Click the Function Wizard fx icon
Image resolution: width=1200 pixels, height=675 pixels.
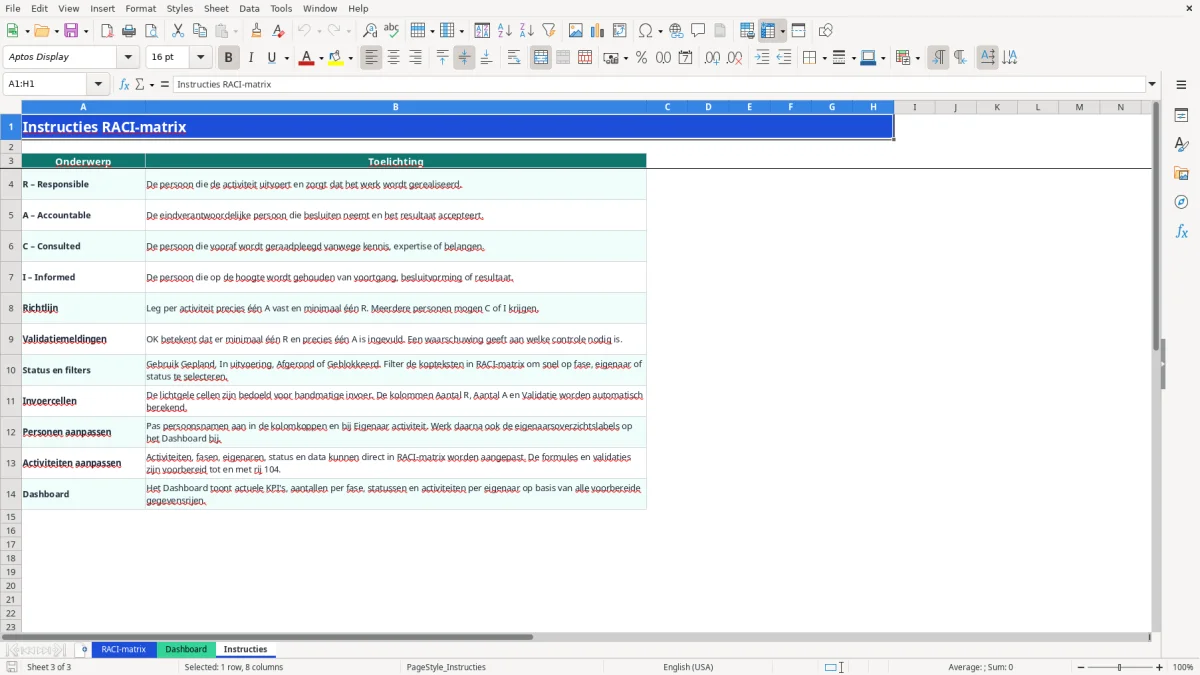click(x=124, y=85)
